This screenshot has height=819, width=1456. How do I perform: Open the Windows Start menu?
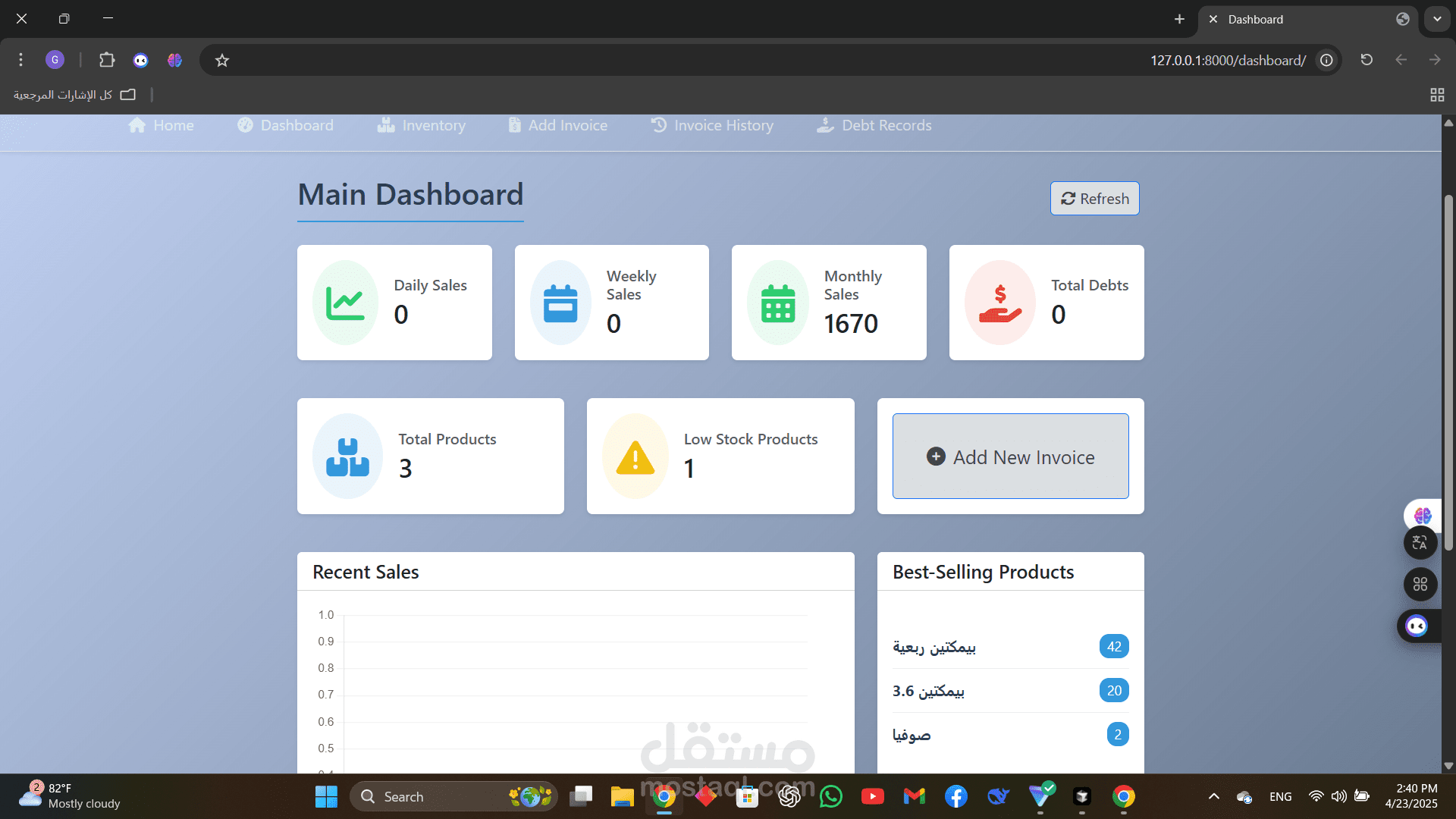(326, 796)
